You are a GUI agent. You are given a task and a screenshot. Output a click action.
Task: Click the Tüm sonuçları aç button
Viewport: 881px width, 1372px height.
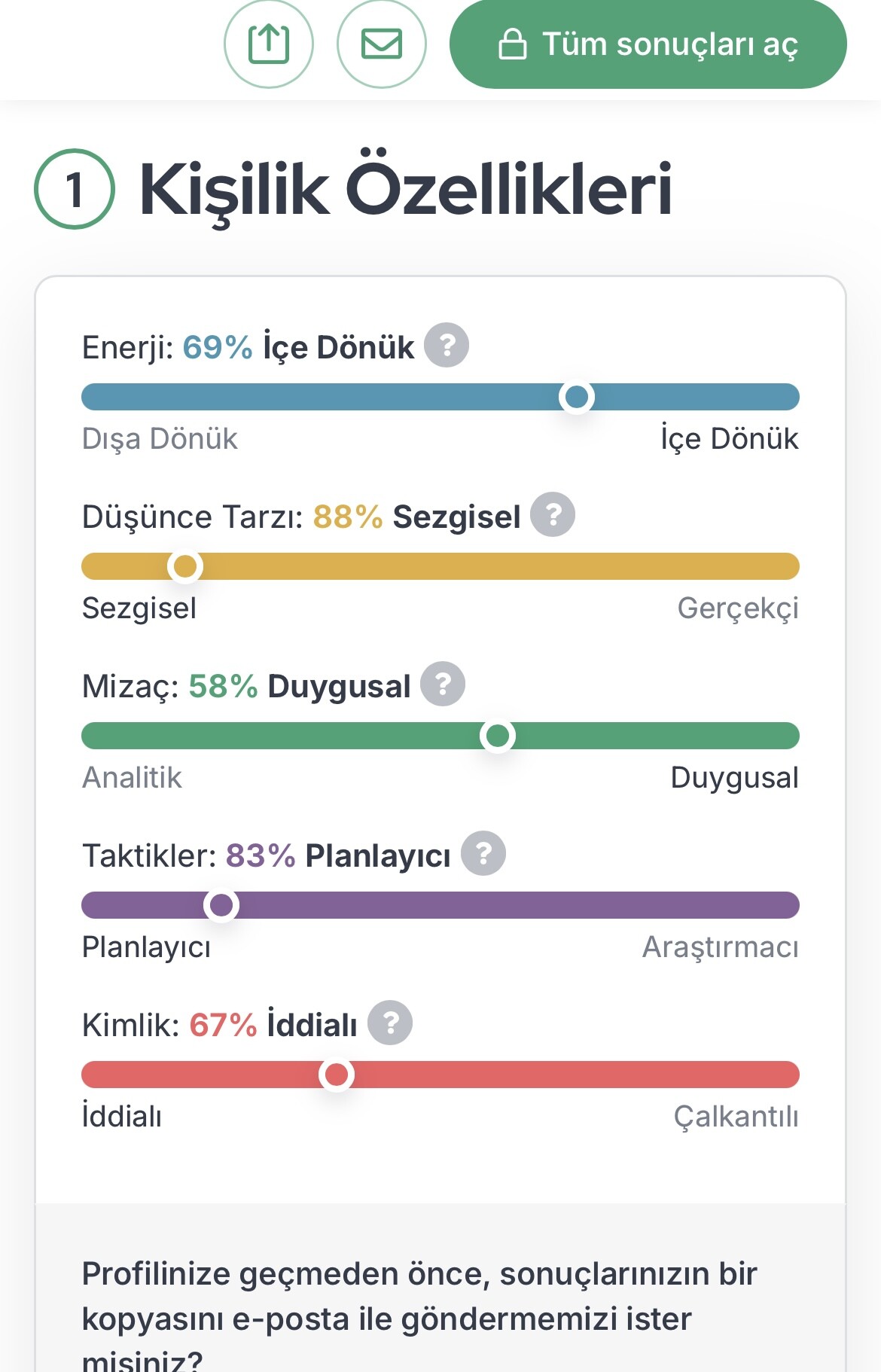click(648, 44)
